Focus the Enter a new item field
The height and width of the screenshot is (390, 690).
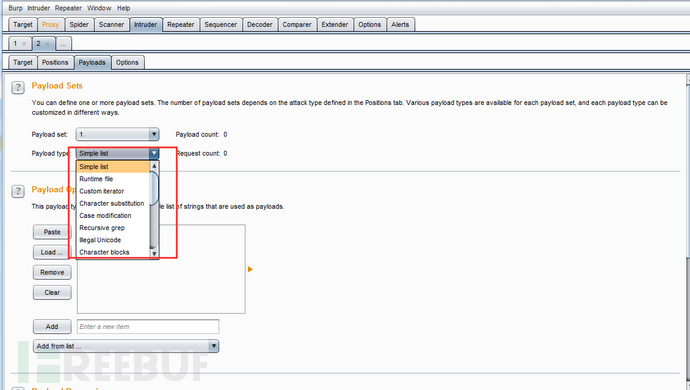(x=148, y=327)
